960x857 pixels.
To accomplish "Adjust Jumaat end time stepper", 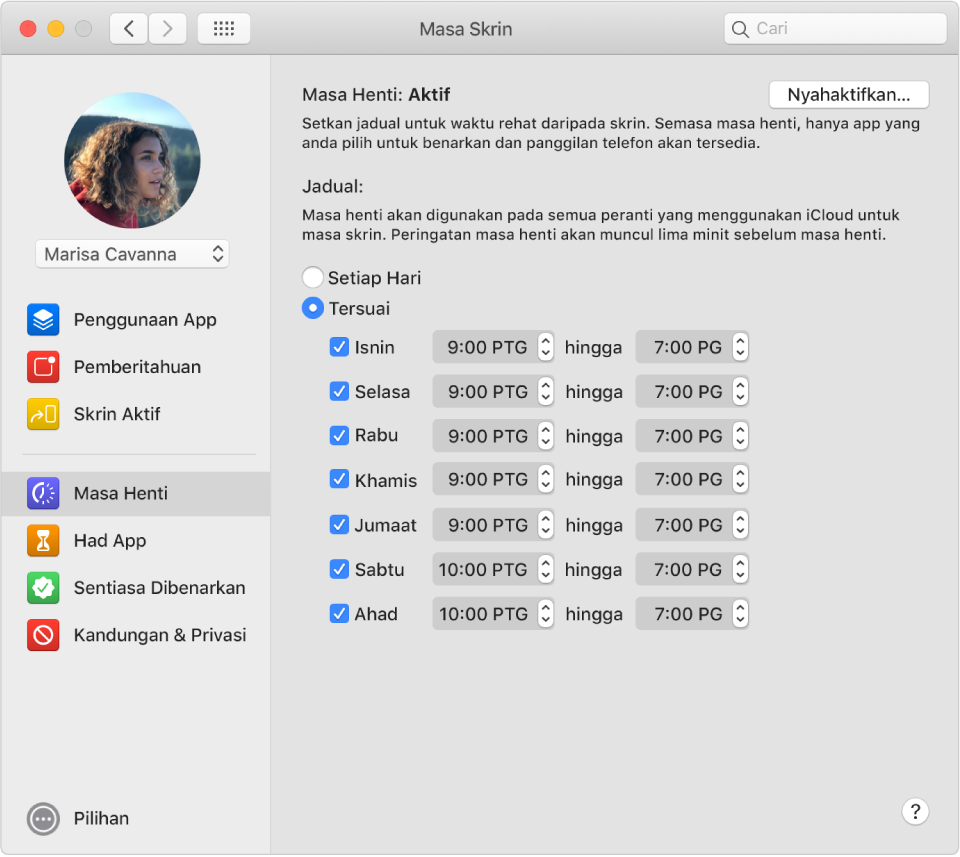I will click(x=740, y=525).
